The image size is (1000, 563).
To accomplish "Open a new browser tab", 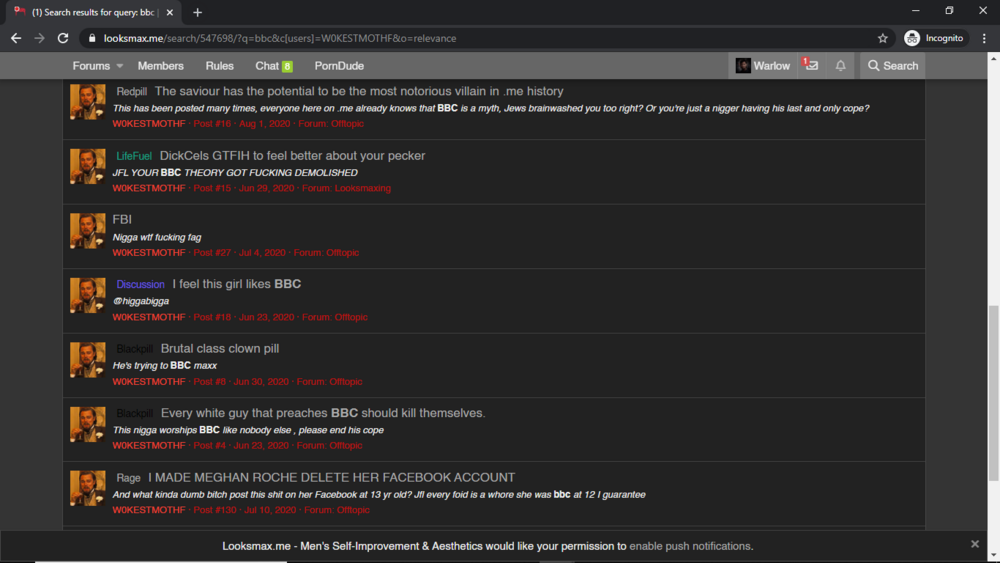I will [197, 12].
